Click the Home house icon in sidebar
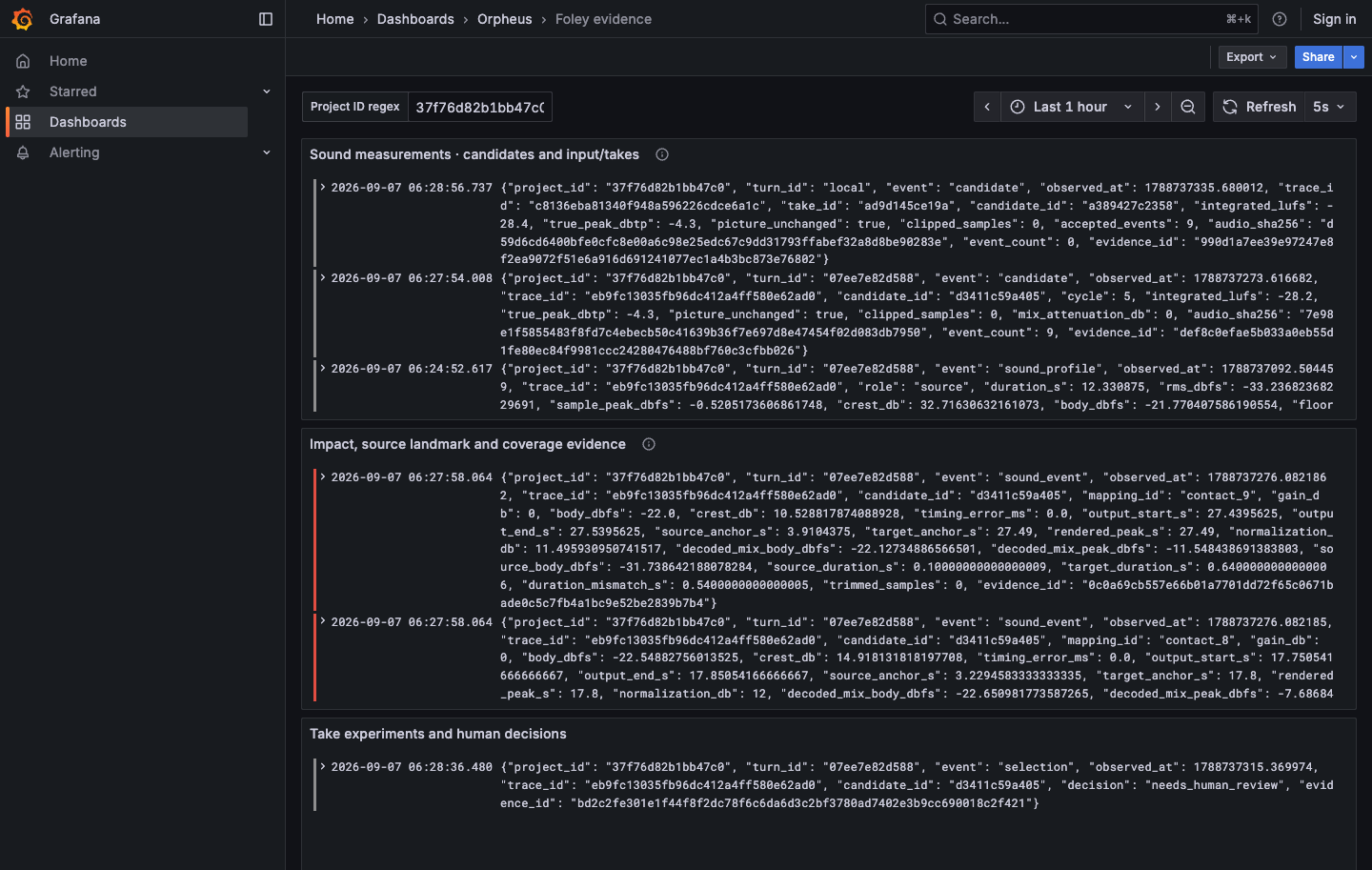The image size is (1372, 870). point(23,61)
